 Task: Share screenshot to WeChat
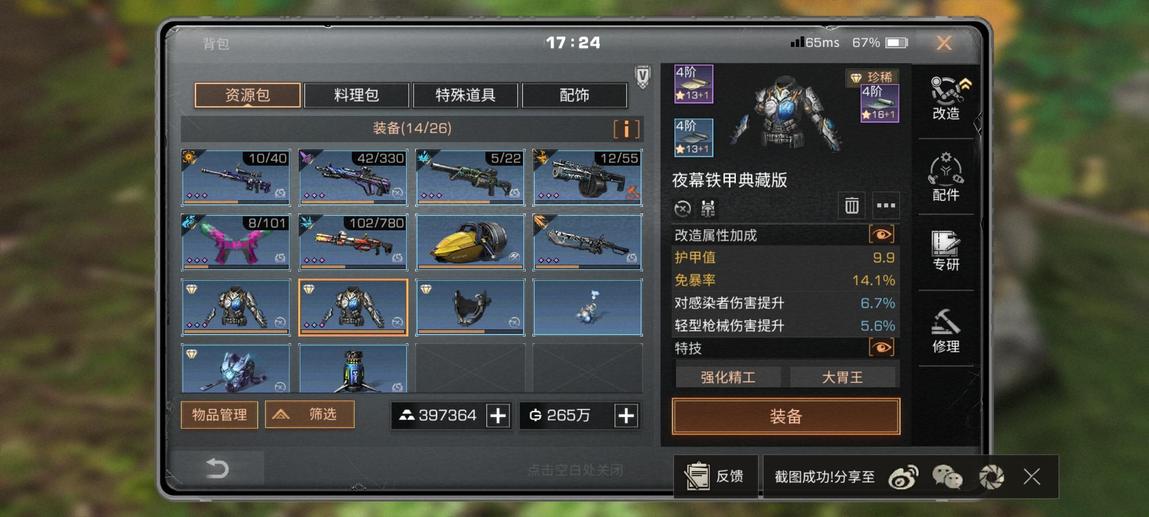pos(947,477)
